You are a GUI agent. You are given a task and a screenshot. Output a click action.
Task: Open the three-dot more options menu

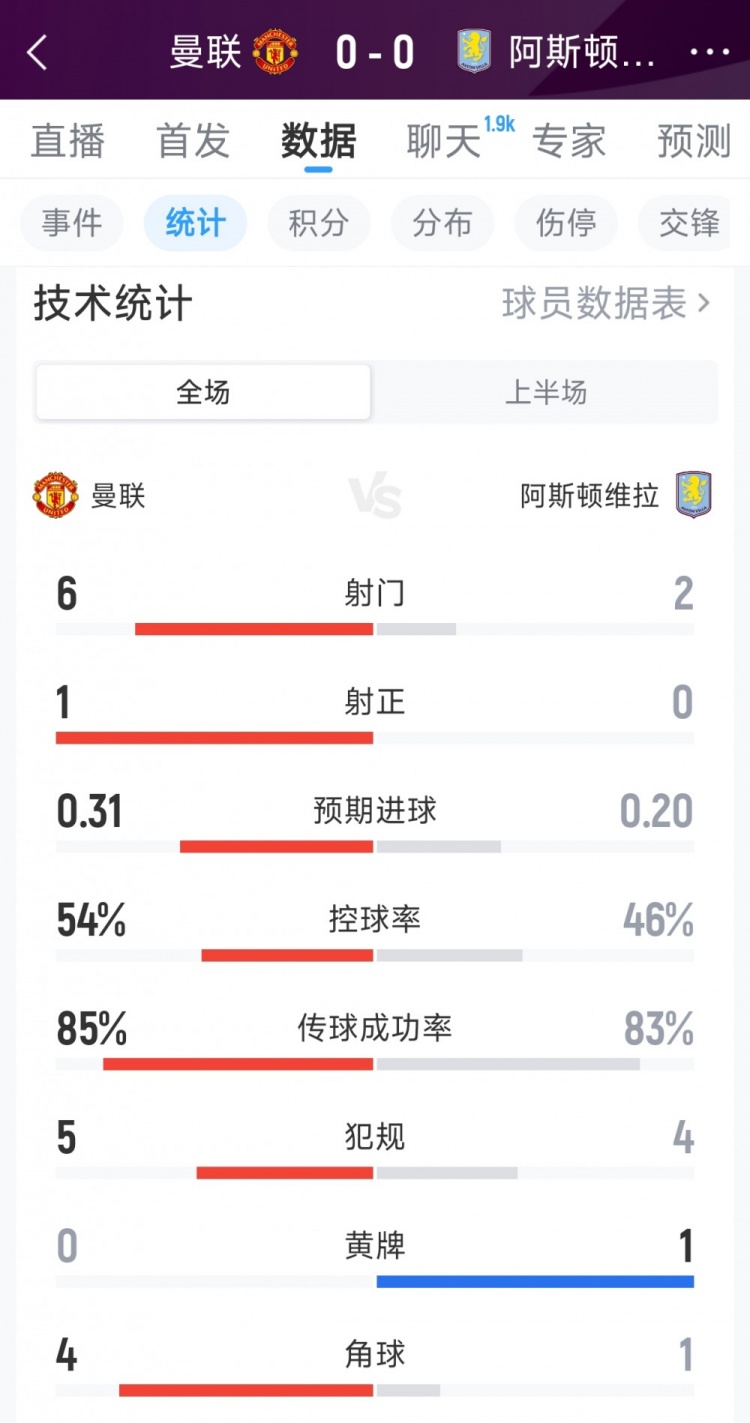[x=710, y=52]
